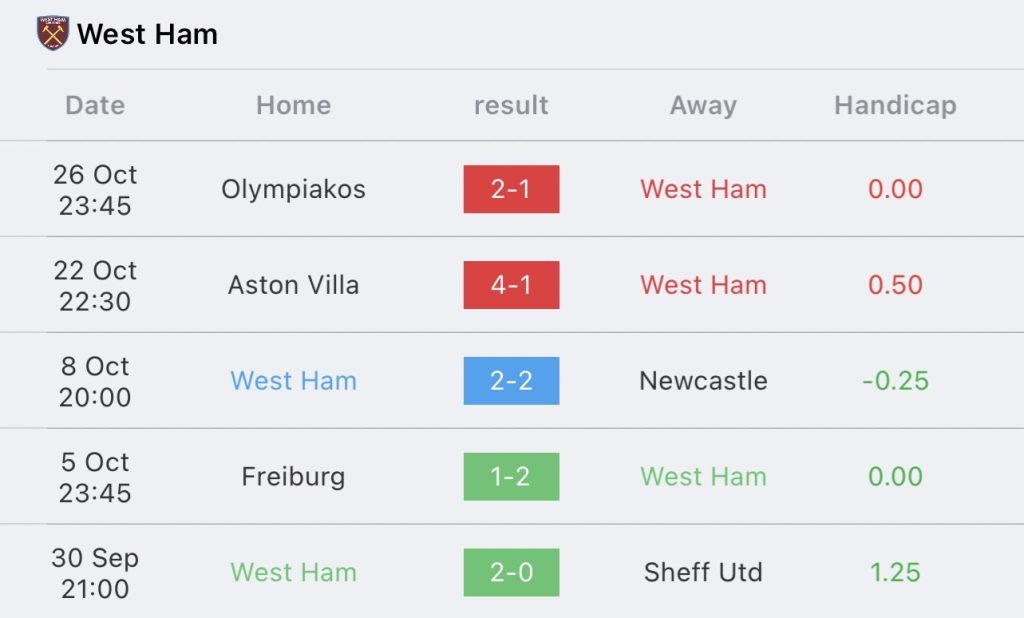The height and width of the screenshot is (618, 1024).
Task: Open the green 1-2 Freiburg result badge
Action: [511, 477]
